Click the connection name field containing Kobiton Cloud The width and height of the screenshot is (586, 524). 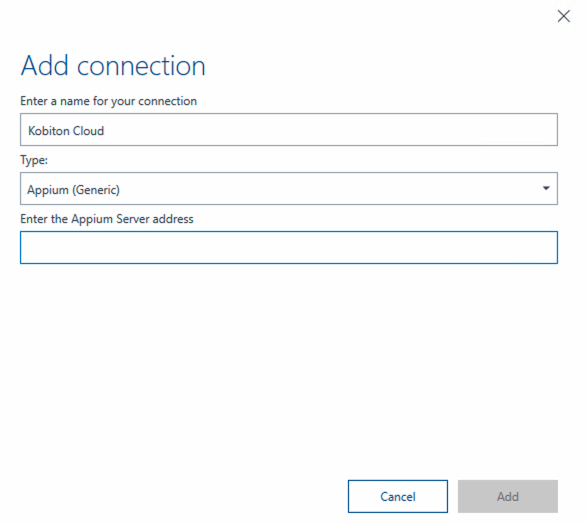[x=289, y=130]
